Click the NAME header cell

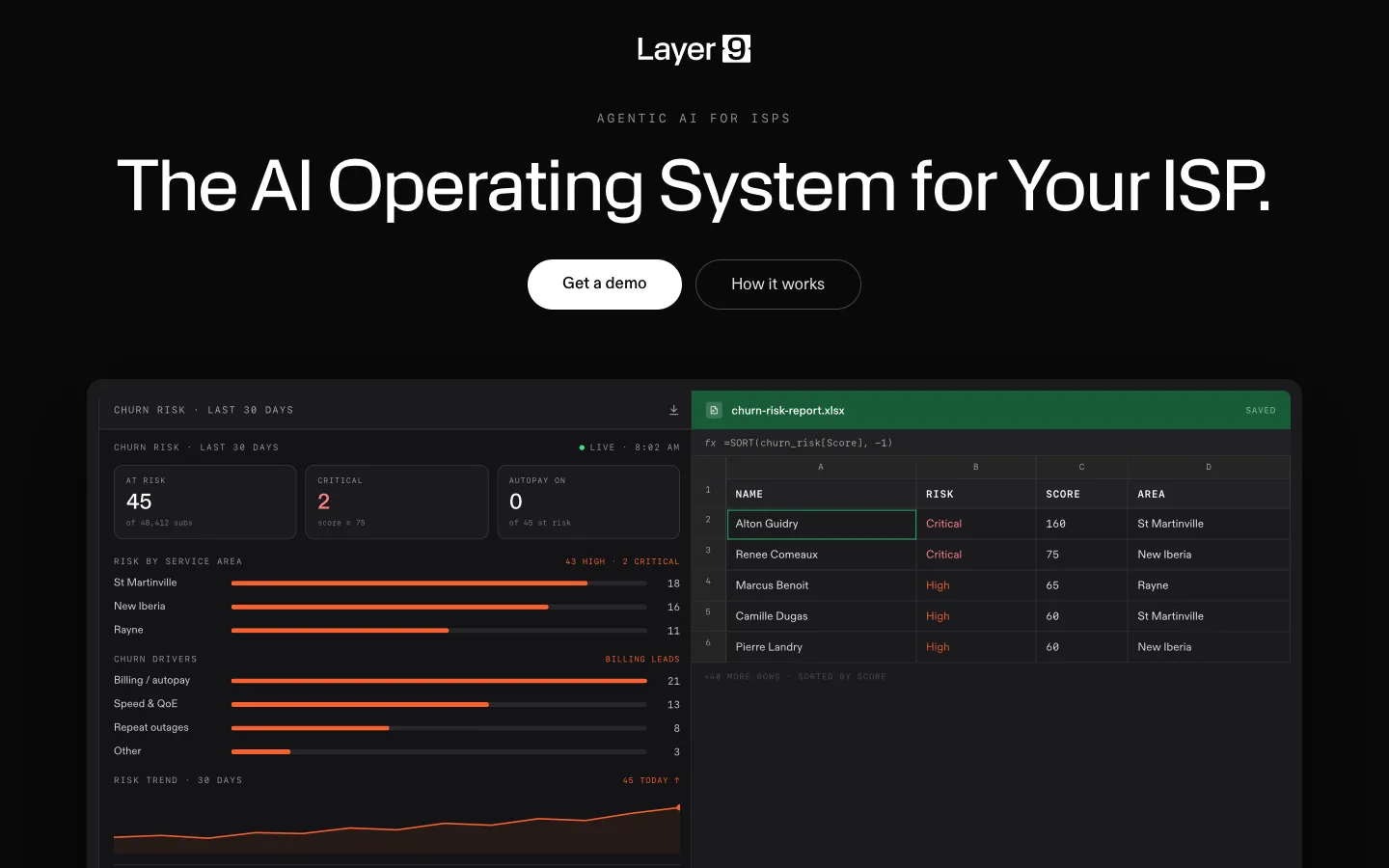(821, 494)
